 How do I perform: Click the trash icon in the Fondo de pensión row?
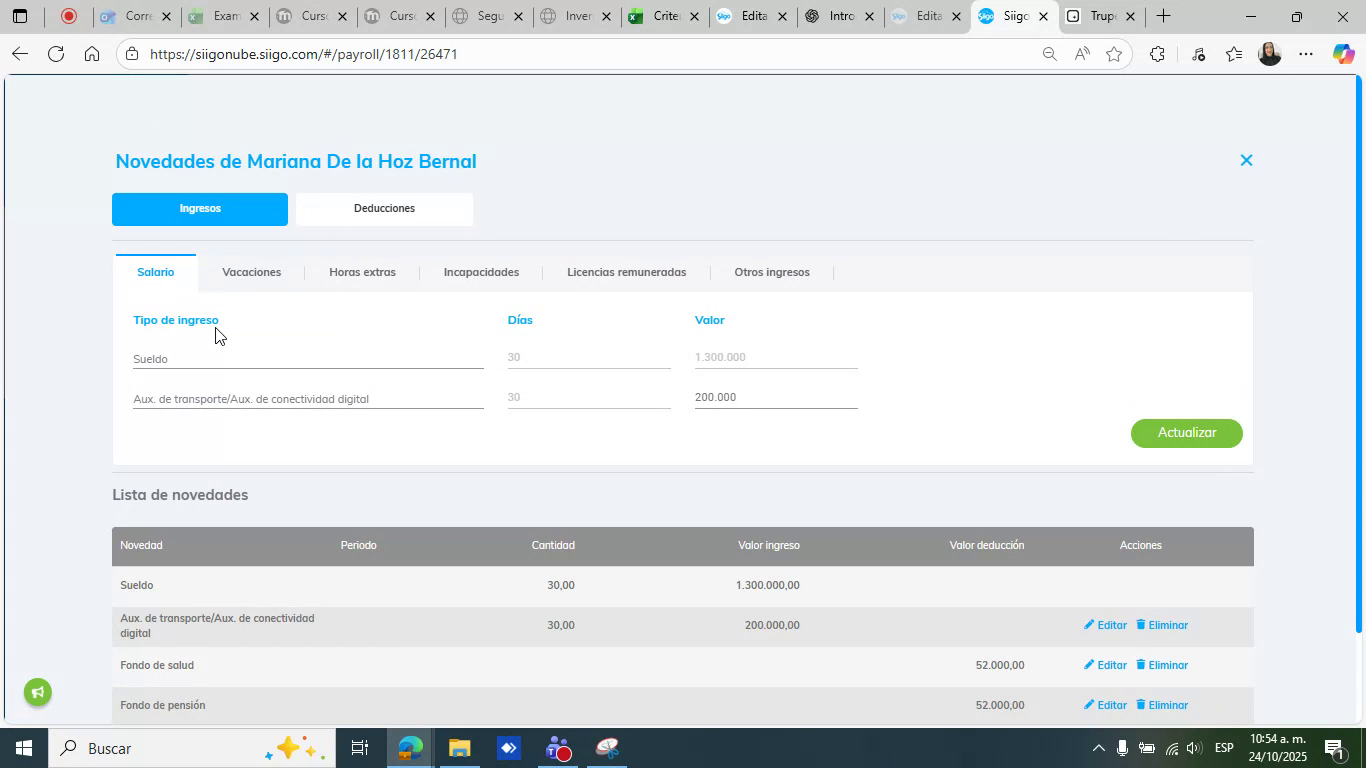pos(1140,705)
